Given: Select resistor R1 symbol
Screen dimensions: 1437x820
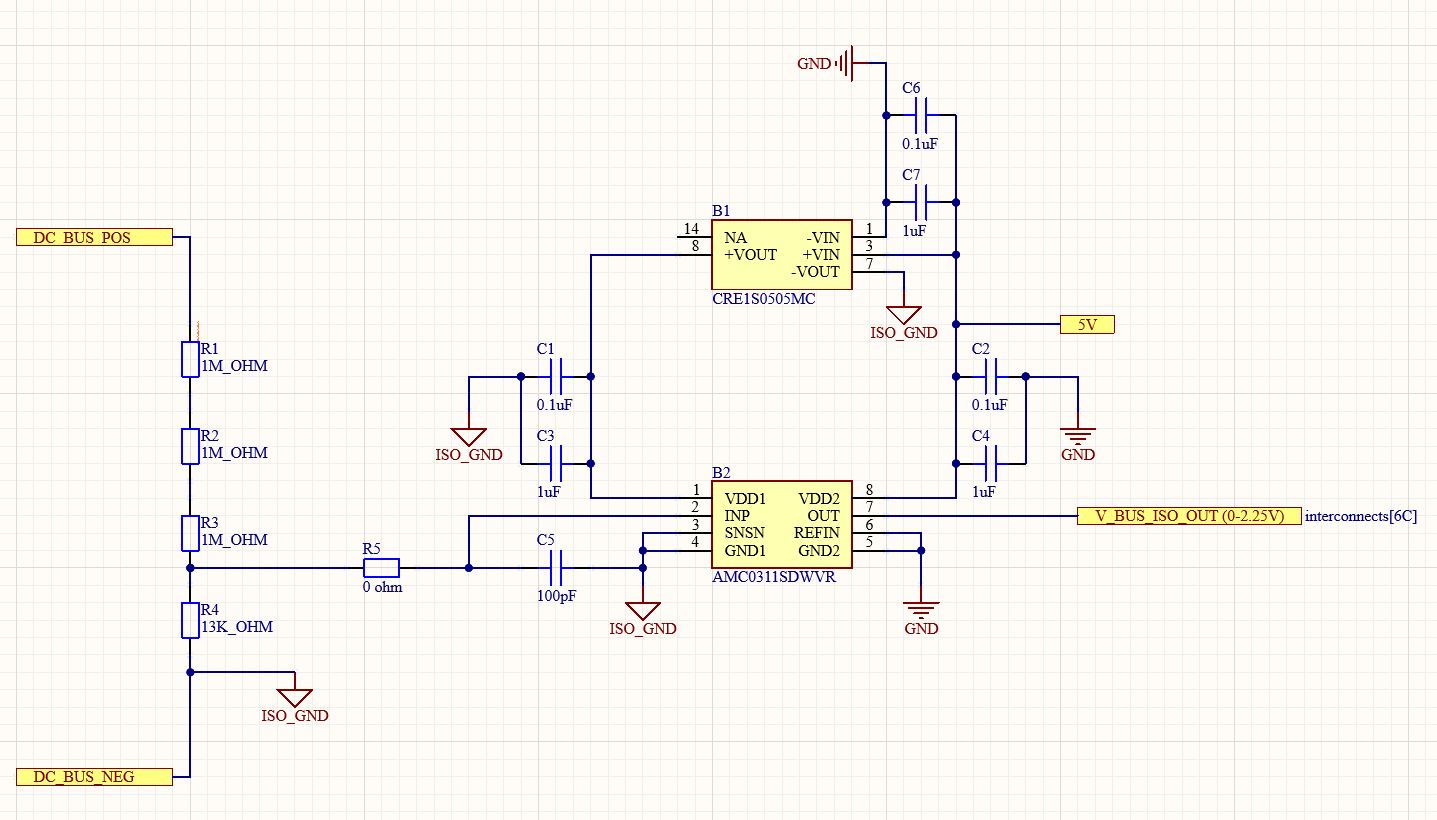Looking at the screenshot, I should click(189, 359).
